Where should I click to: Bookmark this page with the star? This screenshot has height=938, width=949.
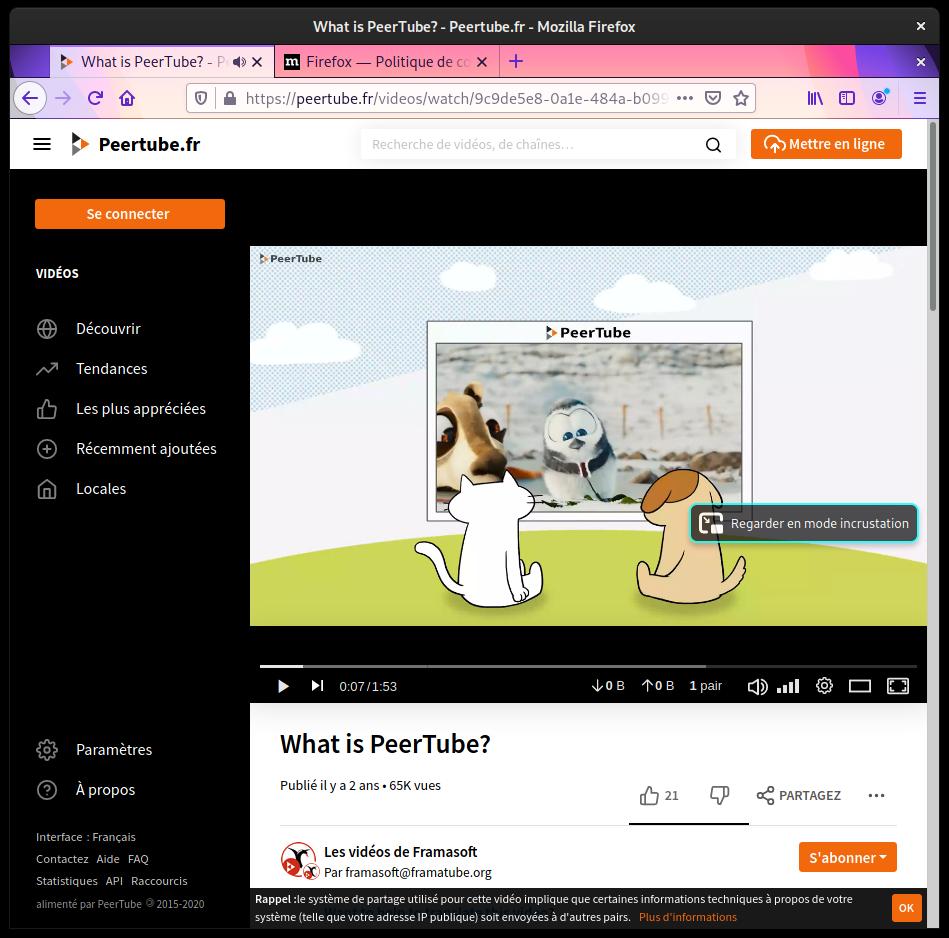click(x=741, y=98)
